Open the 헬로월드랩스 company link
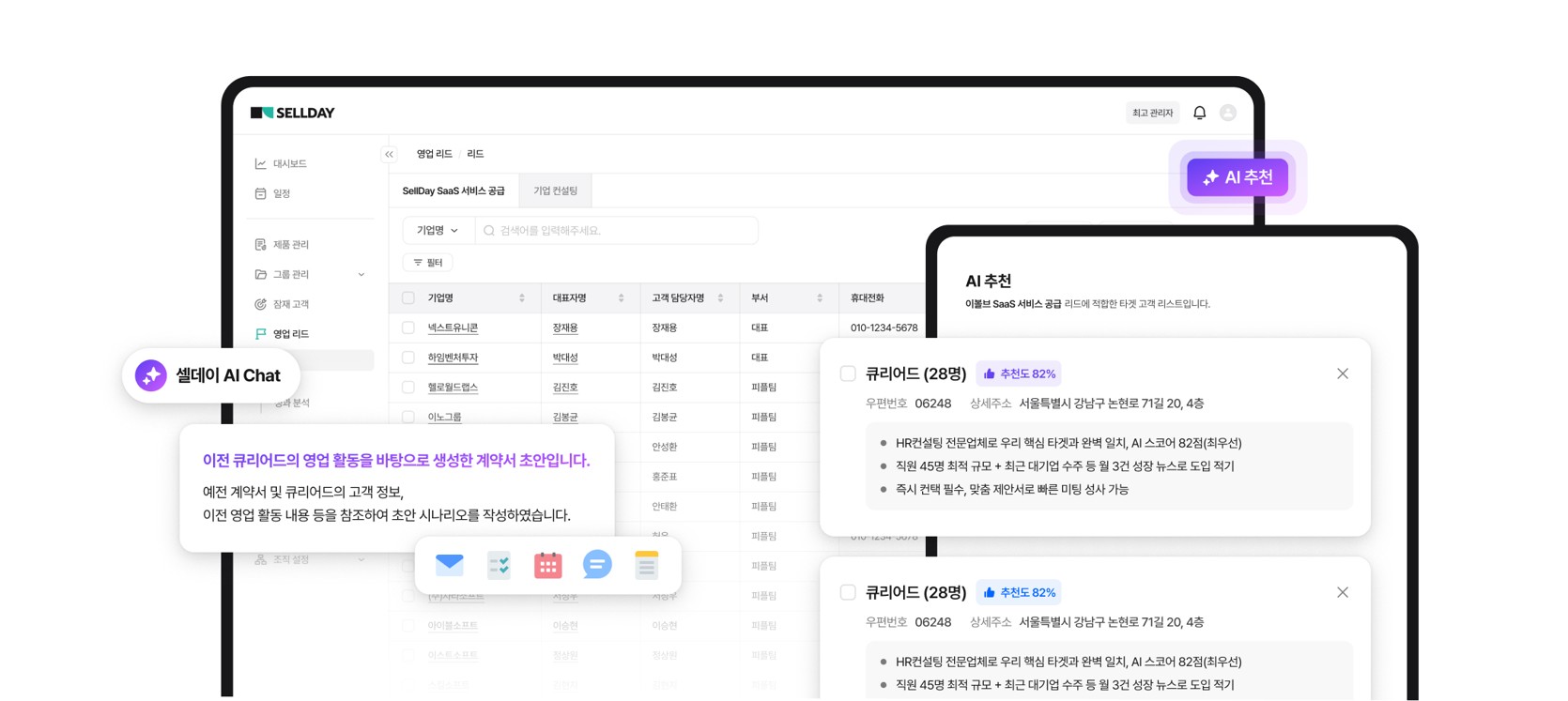Screen dimensions: 1568x701 (453, 388)
